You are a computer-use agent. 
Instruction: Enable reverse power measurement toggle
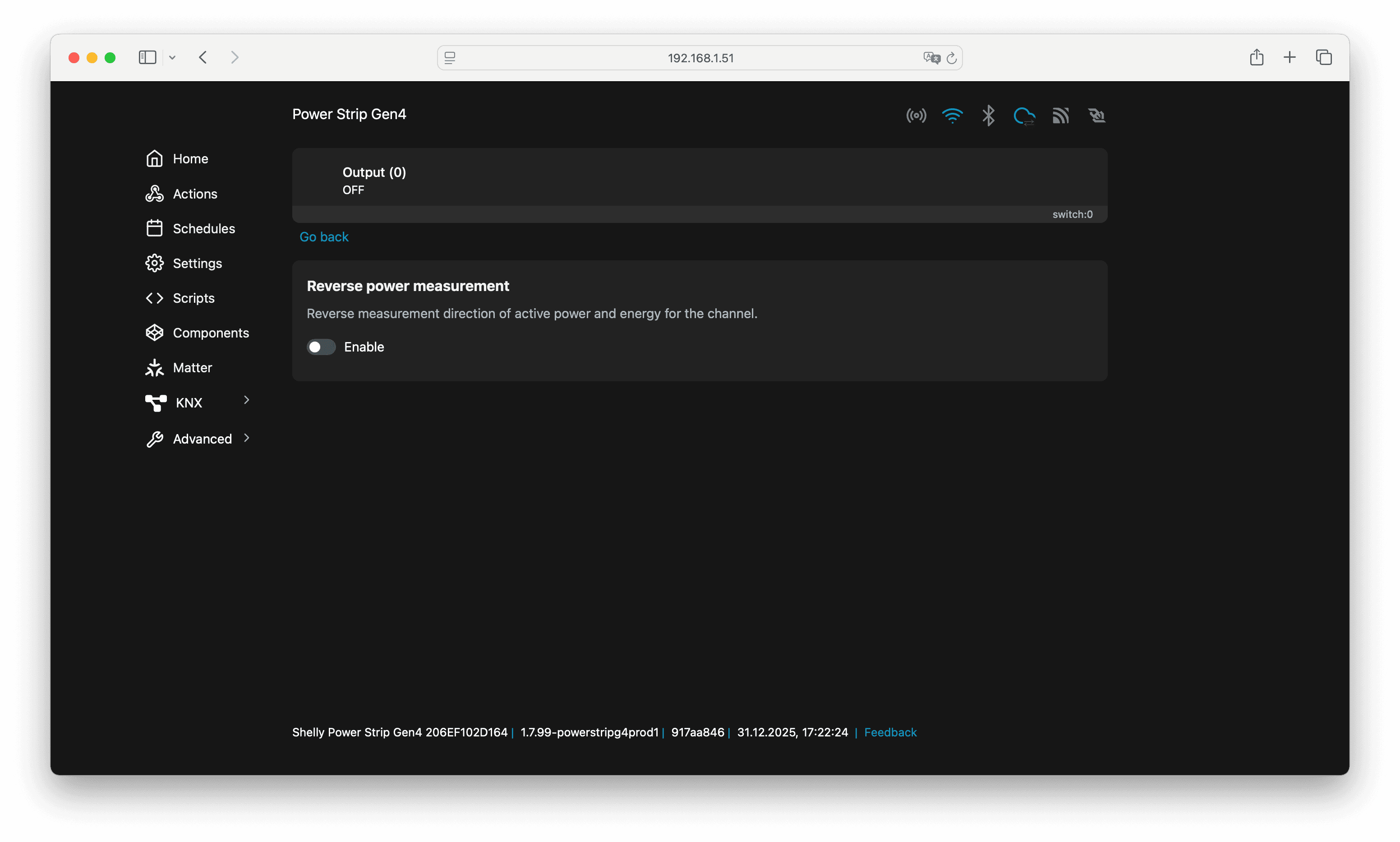321,347
